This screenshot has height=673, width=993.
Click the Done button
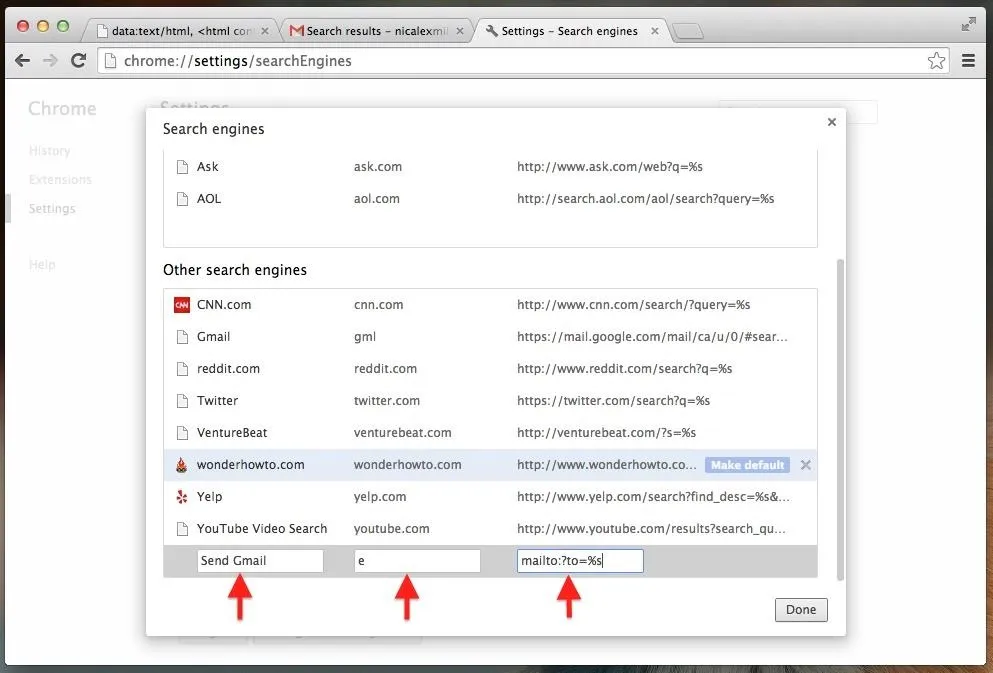800,610
